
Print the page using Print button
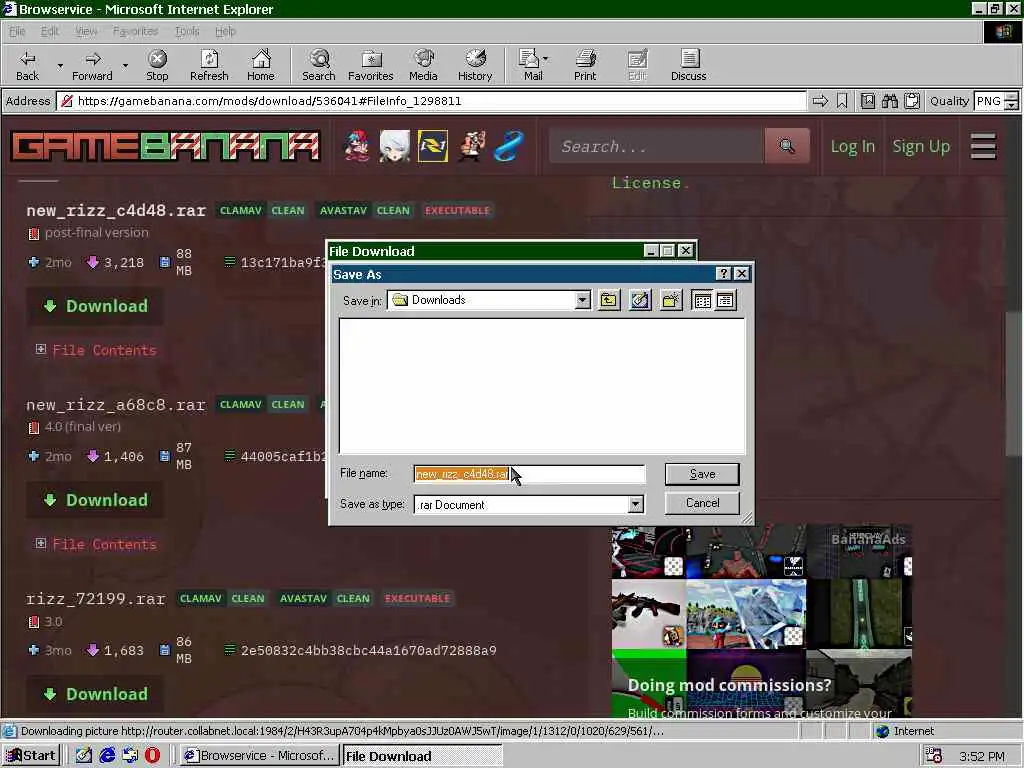pyautogui.click(x=585, y=65)
